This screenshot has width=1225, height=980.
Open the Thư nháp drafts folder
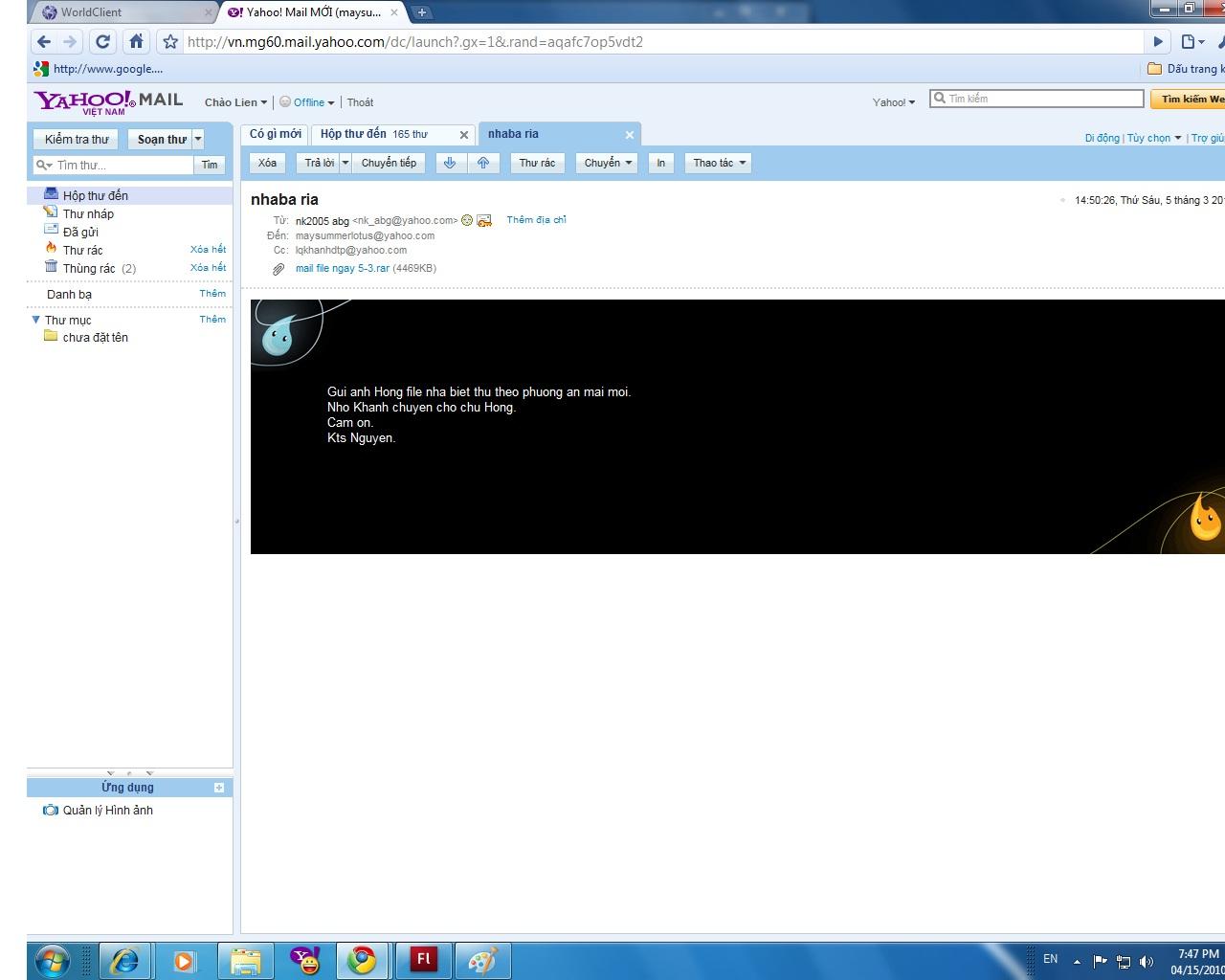click(88, 213)
